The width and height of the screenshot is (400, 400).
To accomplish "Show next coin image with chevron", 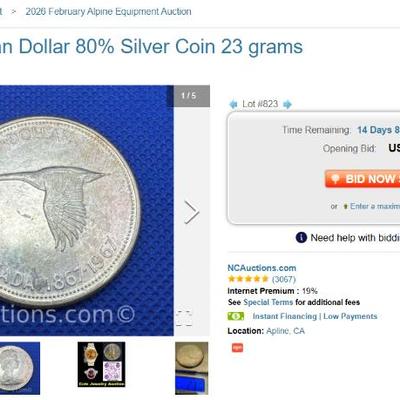I will (x=192, y=212).
